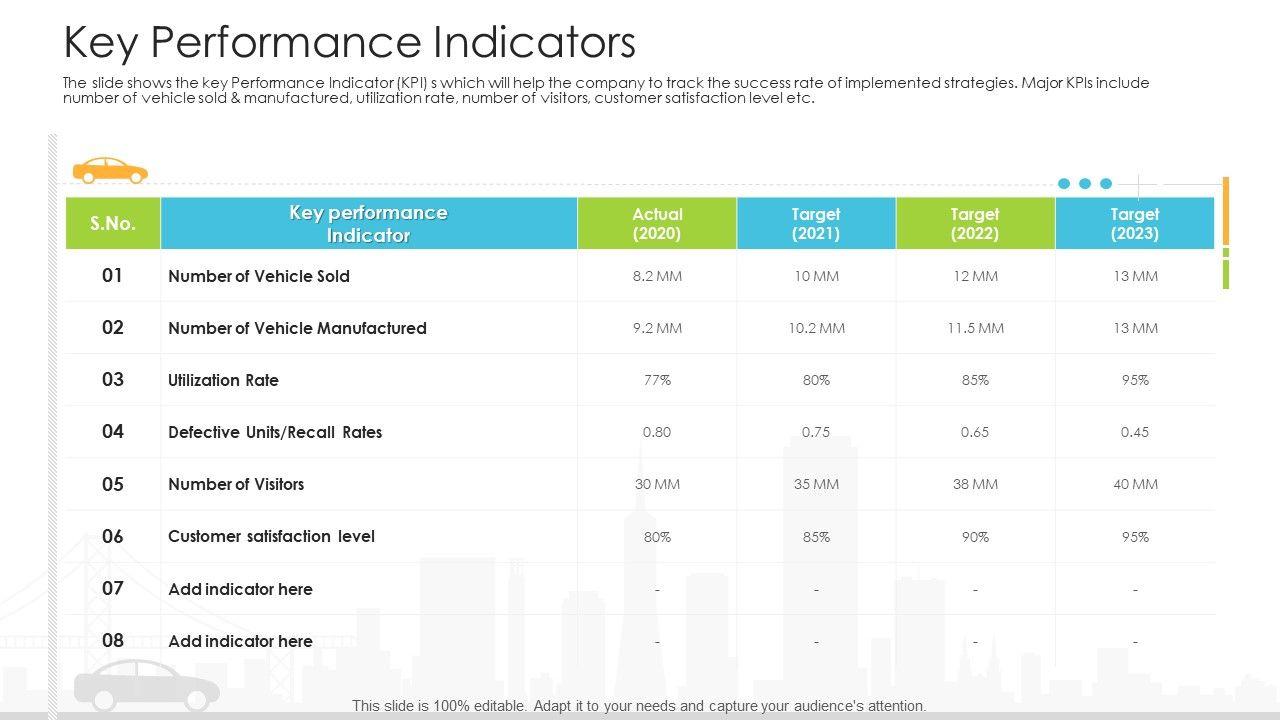Click the Actual (2020) column header
Viewport: 1280px width, 720px height.
tap(657, 223)
